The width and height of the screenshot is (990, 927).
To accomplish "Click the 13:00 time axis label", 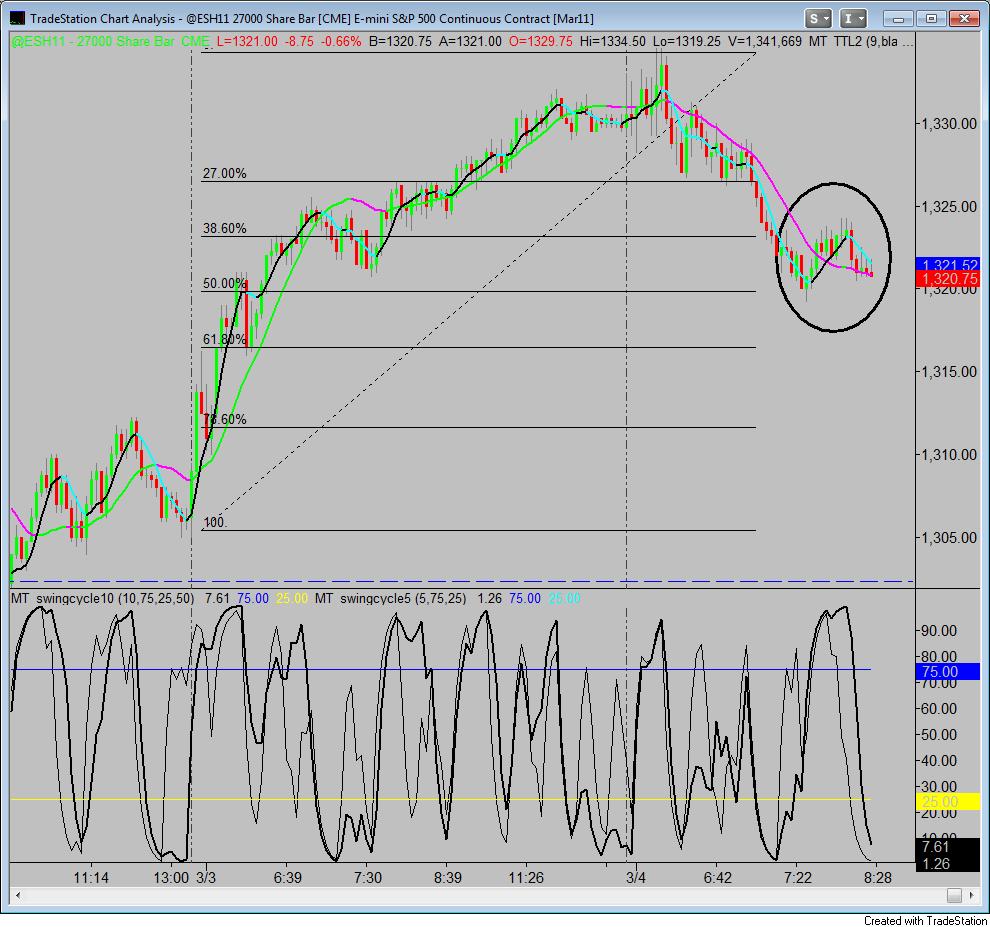I will tap(171, 878).
